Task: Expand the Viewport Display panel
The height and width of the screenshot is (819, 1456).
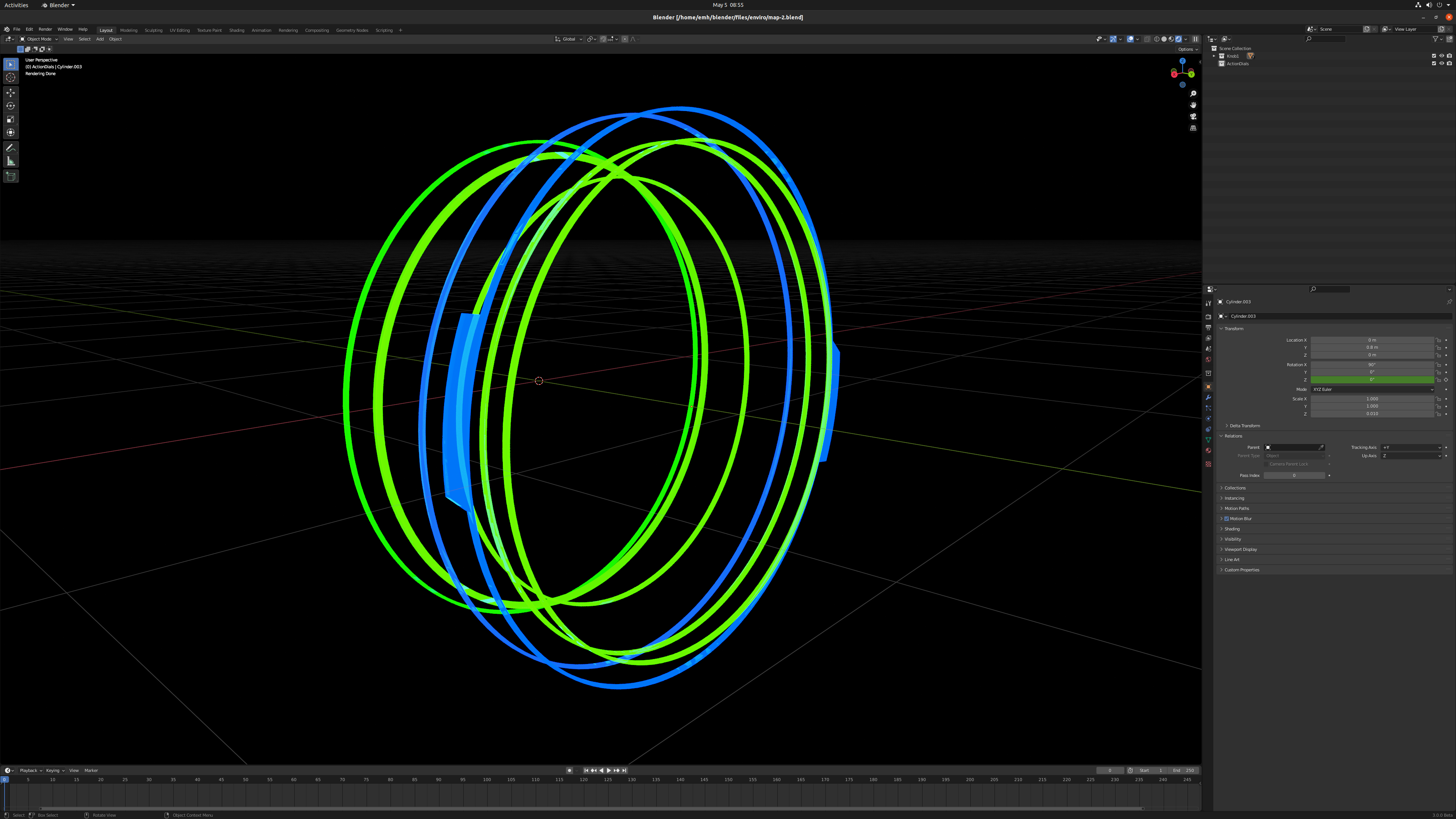Action: coord(1241,549)
